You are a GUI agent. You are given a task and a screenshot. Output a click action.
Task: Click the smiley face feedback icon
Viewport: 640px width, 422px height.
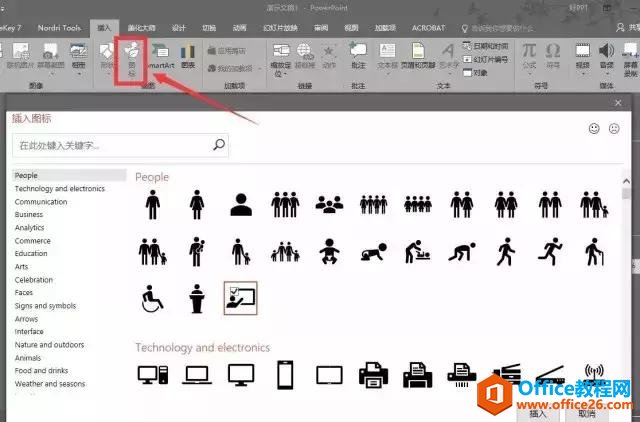click(594, 128)
